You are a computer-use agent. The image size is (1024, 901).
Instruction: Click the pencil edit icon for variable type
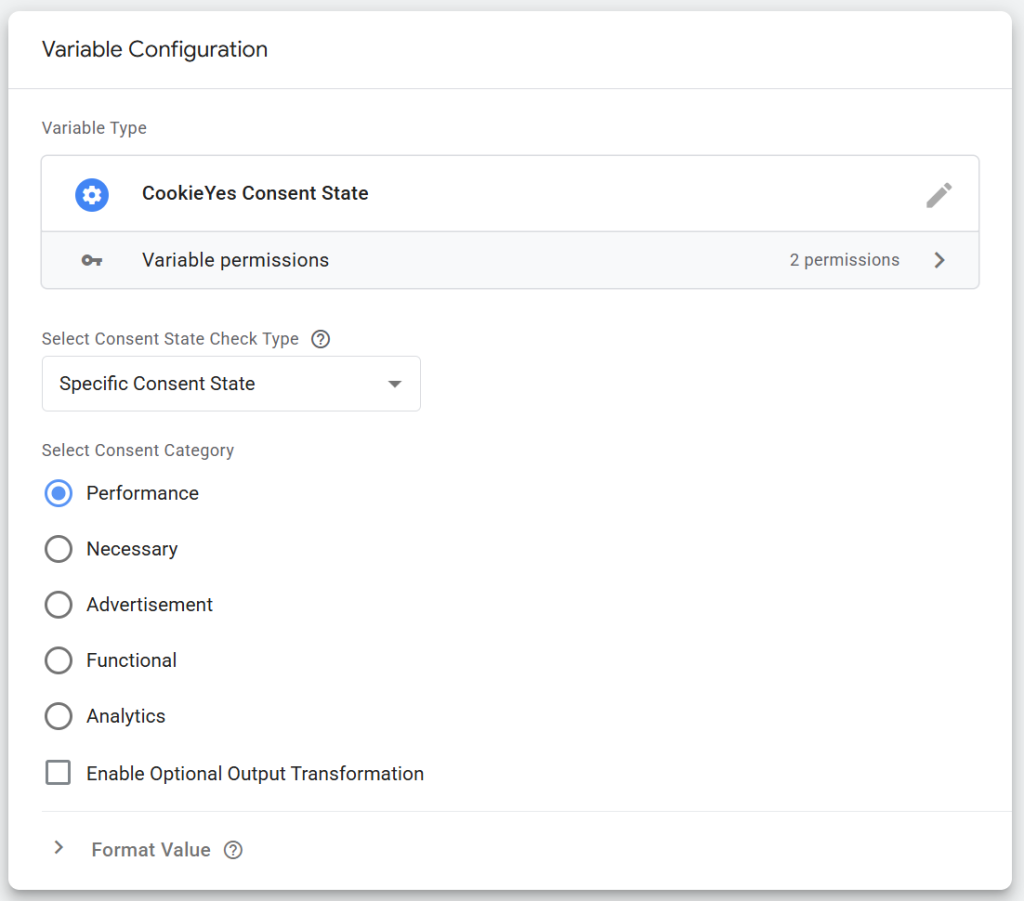click(938, 195)
